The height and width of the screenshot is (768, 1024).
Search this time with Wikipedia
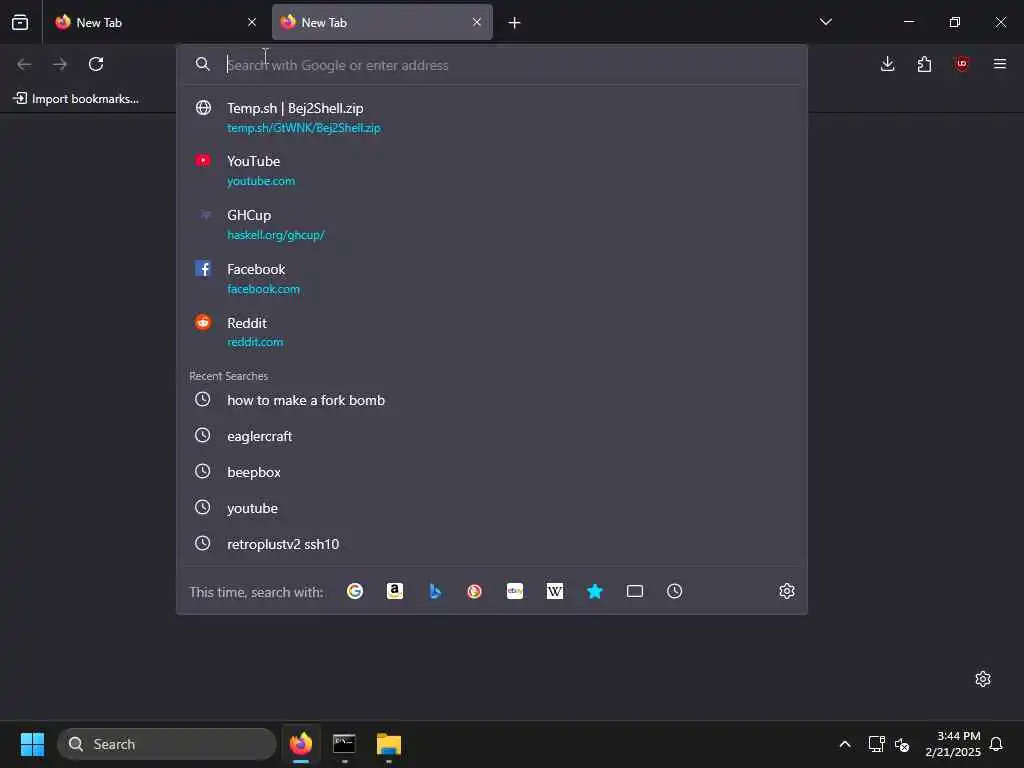554,591
